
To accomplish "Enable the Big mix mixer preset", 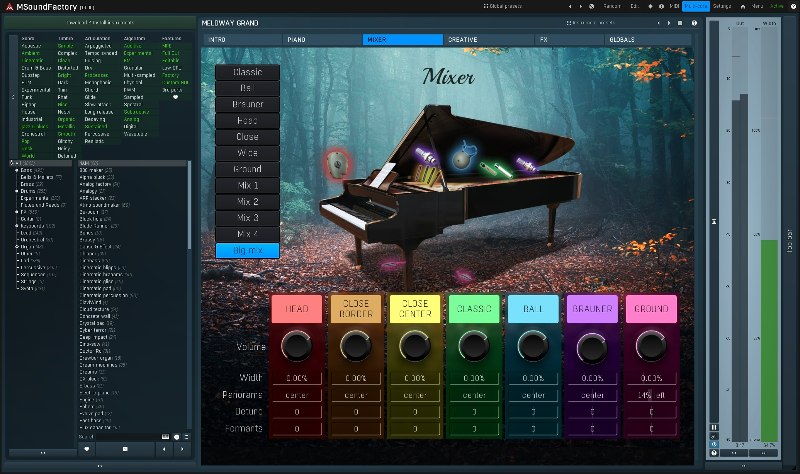I will click(246, 250).
